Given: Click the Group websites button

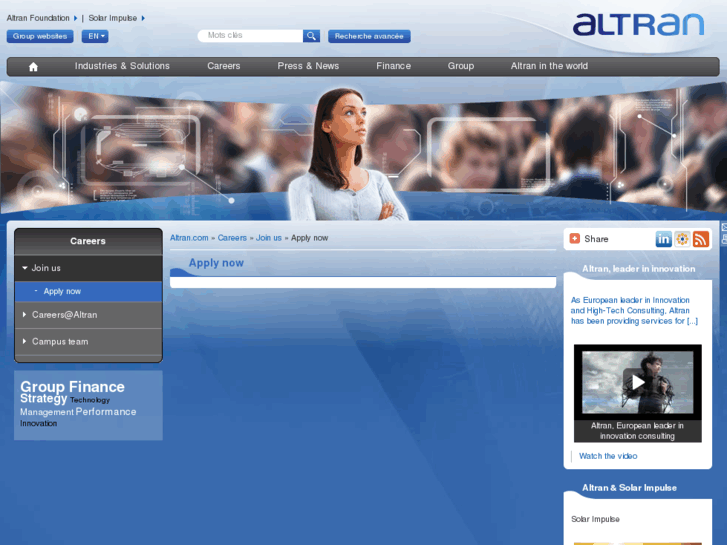Looking at the screenshot, I should point(40,36).
